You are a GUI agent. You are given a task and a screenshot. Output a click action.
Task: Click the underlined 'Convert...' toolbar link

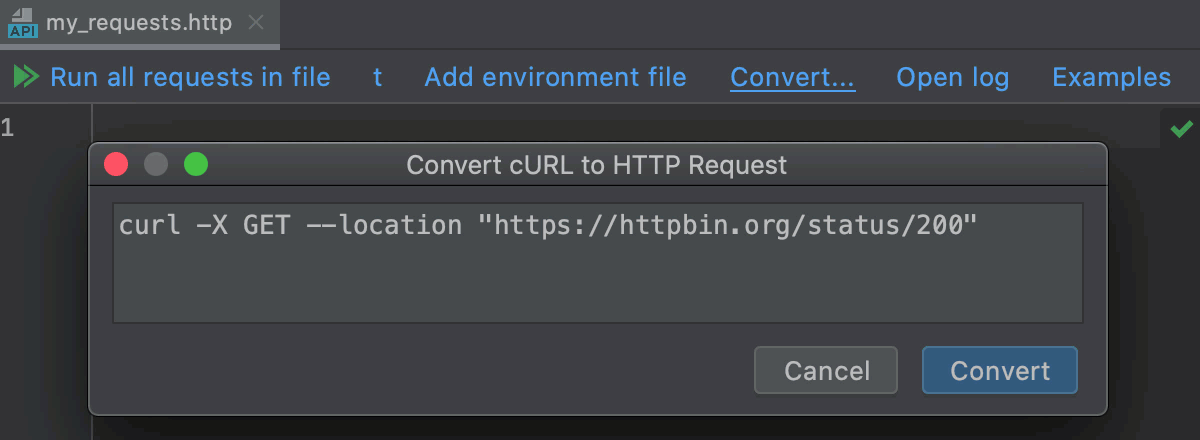point(793,77)
